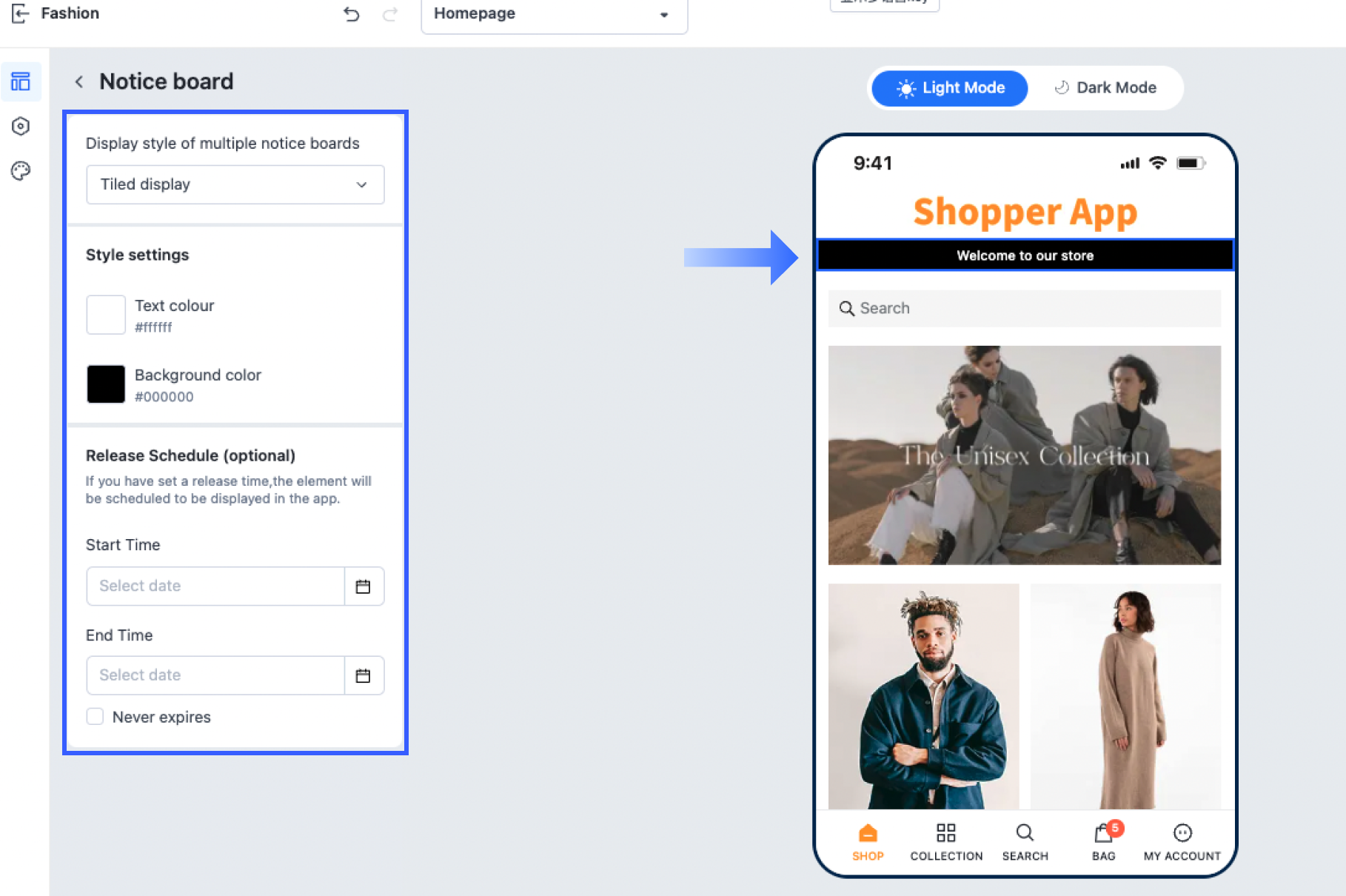Open the Text colour swatch picker

(x=106, y=315)
